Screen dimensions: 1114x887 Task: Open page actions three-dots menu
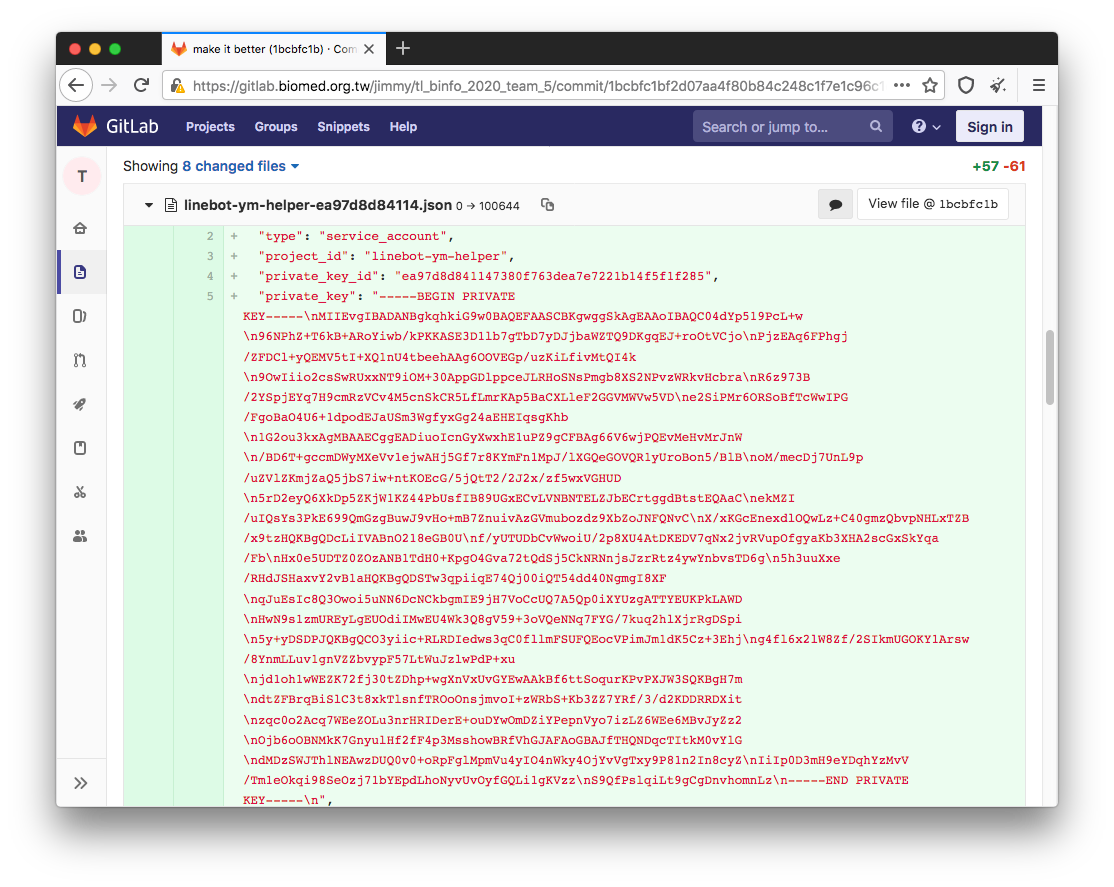(902, 86)
